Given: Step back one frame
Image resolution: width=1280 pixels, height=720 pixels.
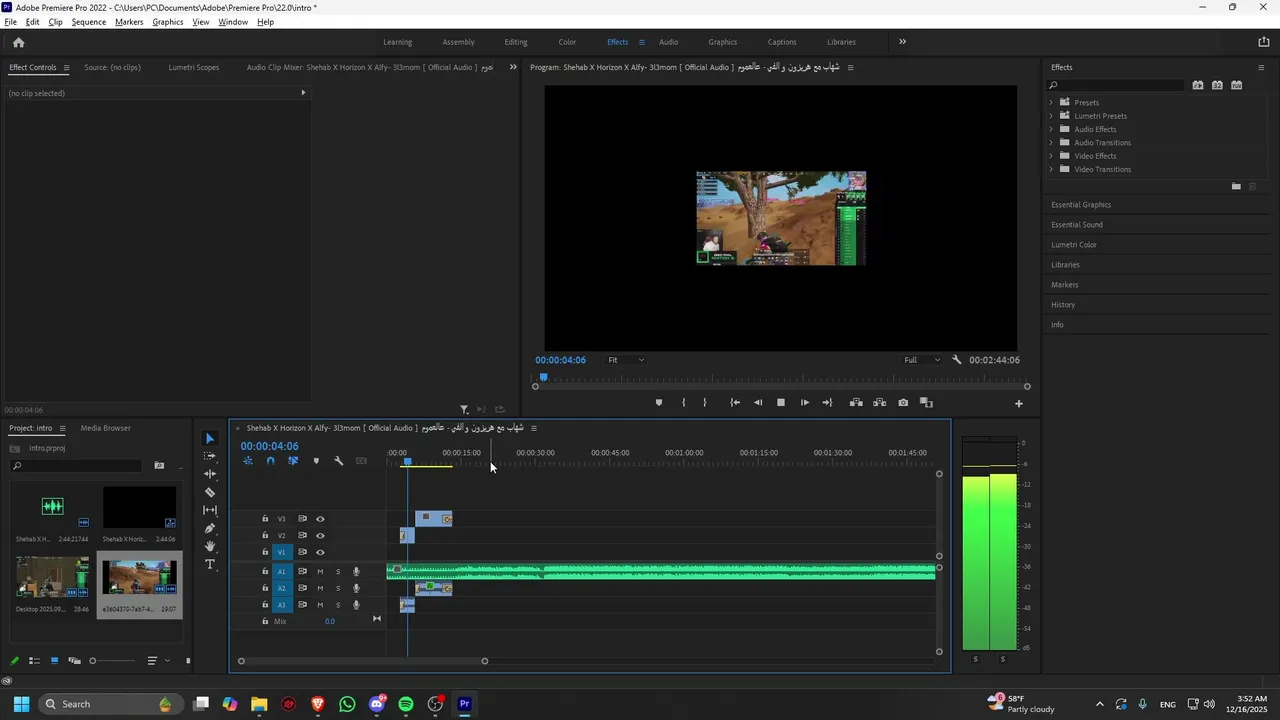Looking at the screenshot, I should pyautogui.click(x=758, y=402).
